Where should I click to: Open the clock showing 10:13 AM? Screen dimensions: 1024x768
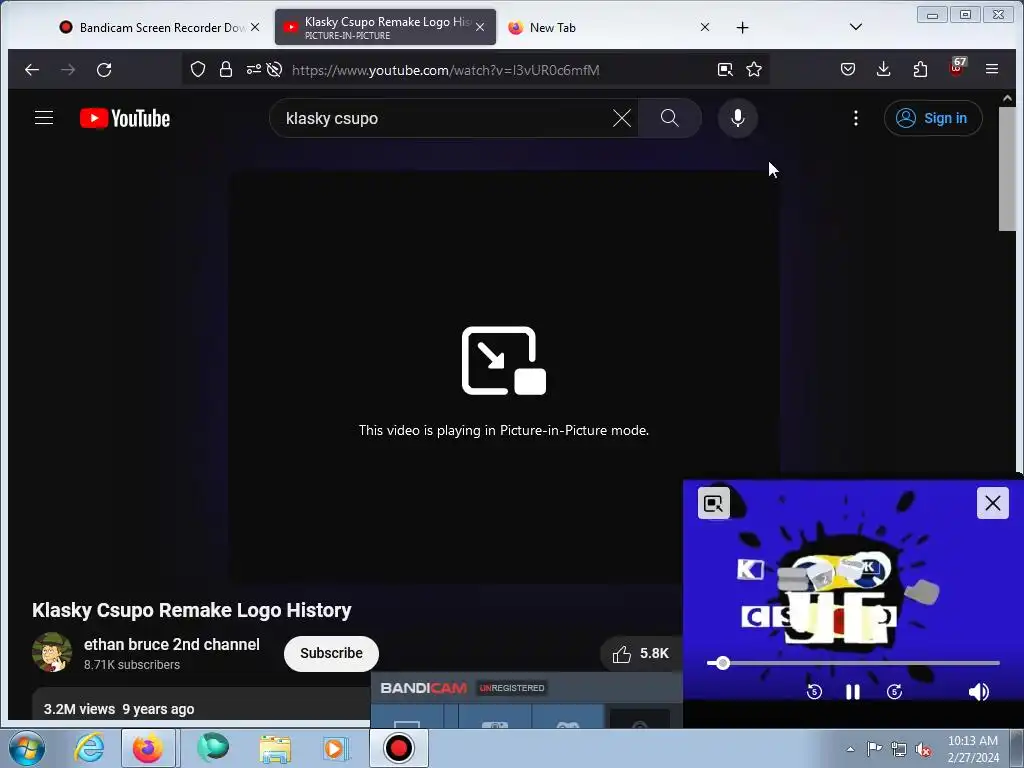[973, 749]
